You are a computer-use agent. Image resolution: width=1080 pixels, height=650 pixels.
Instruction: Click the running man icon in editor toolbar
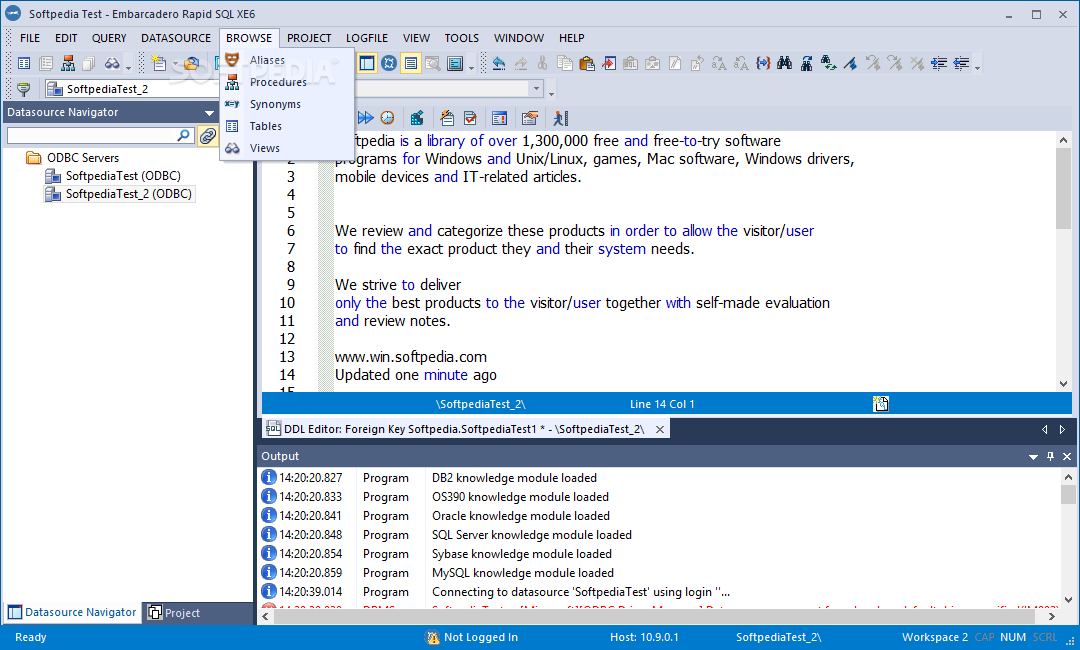(559, 118)
